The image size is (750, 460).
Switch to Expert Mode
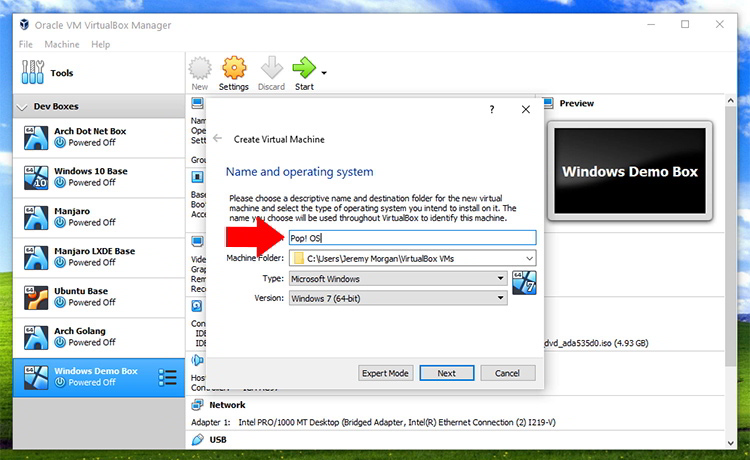385,373
